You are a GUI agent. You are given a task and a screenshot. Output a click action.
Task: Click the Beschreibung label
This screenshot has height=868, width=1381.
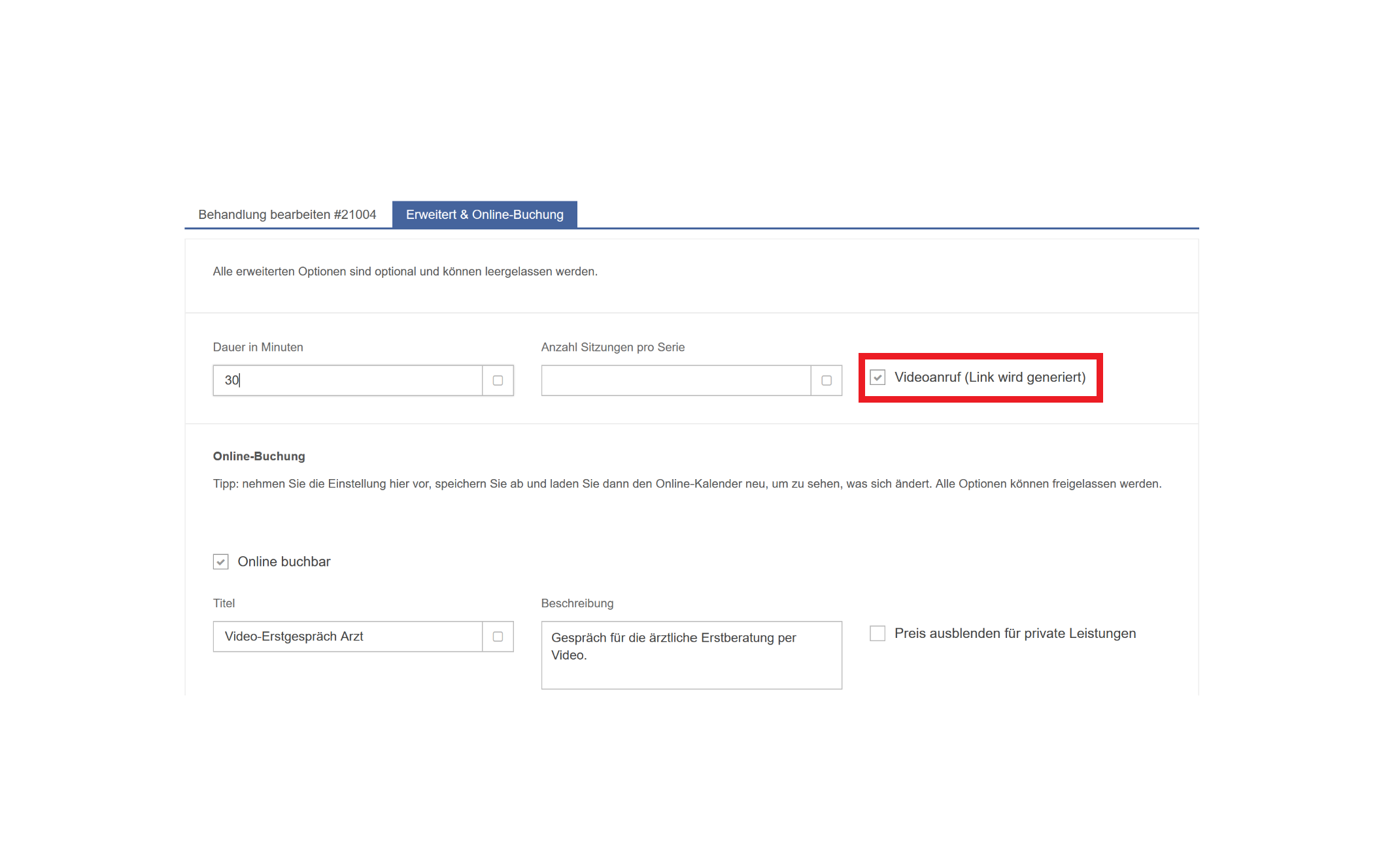click(x=577, y=603)
